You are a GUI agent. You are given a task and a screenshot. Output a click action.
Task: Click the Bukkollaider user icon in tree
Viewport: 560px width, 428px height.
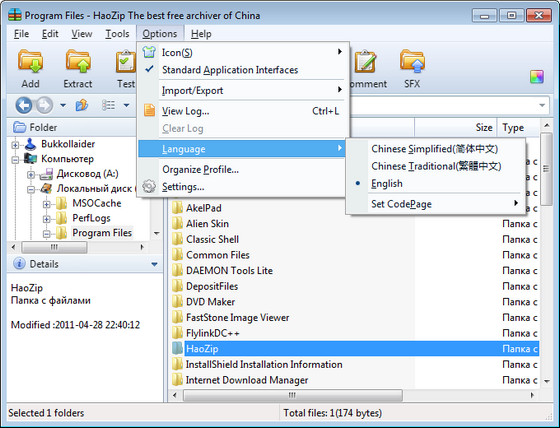click(x=30, y=144)
